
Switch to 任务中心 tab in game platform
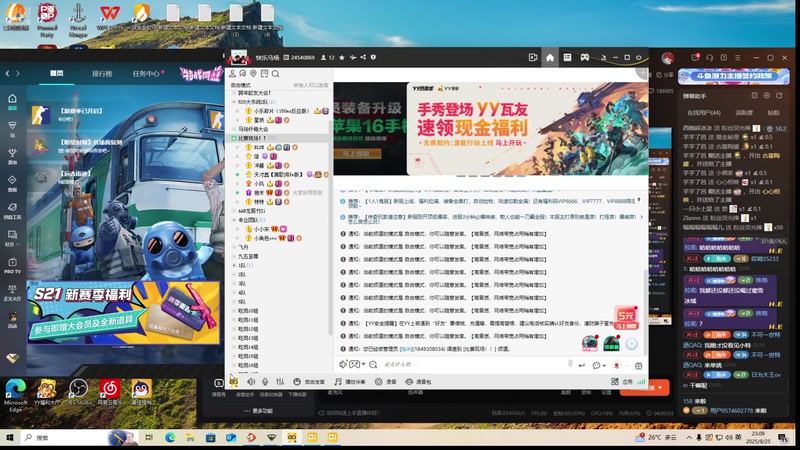tap(146, 73)
